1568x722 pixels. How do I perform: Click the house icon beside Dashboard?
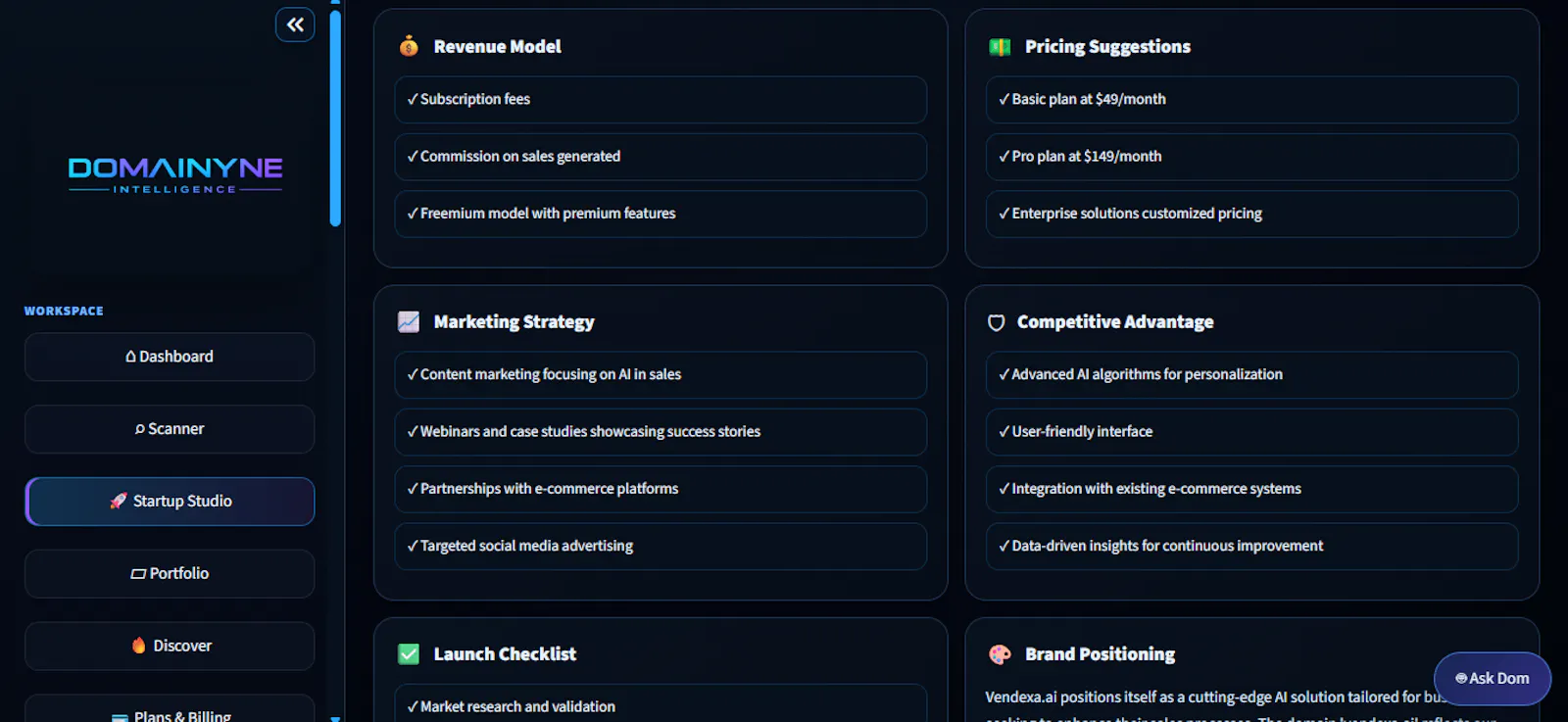pyautogui.click(x=130, y=357)
